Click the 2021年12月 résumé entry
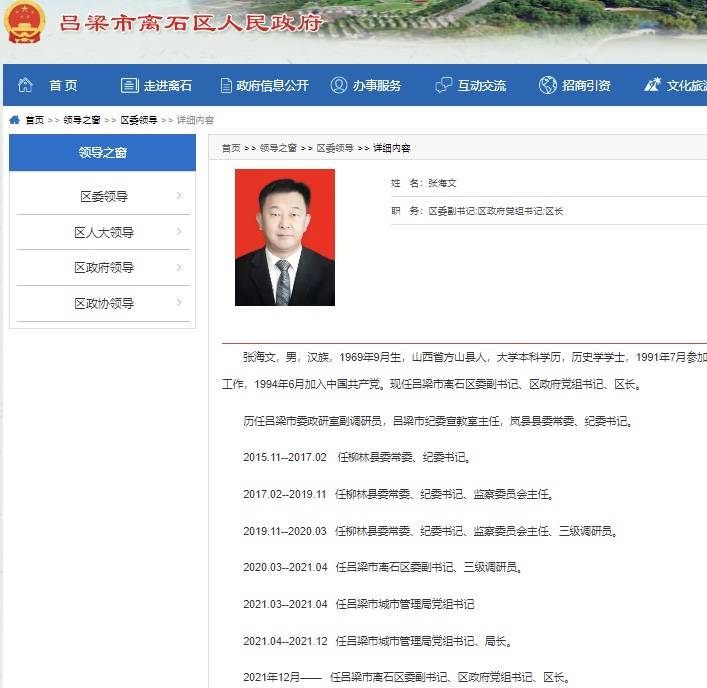Viewport: 707px width, 688px height. click(x=408, y=677)
